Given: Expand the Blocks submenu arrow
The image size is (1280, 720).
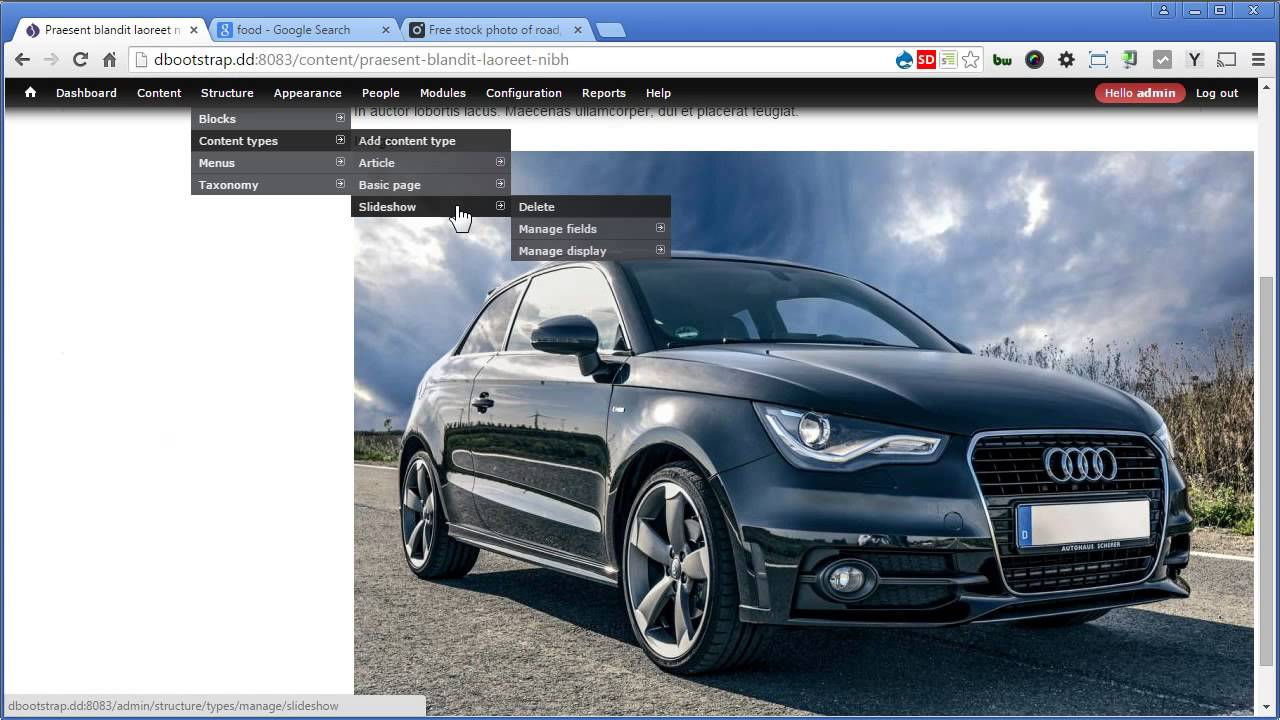Looking at the screenshot, I should click(x=340, y=118).
